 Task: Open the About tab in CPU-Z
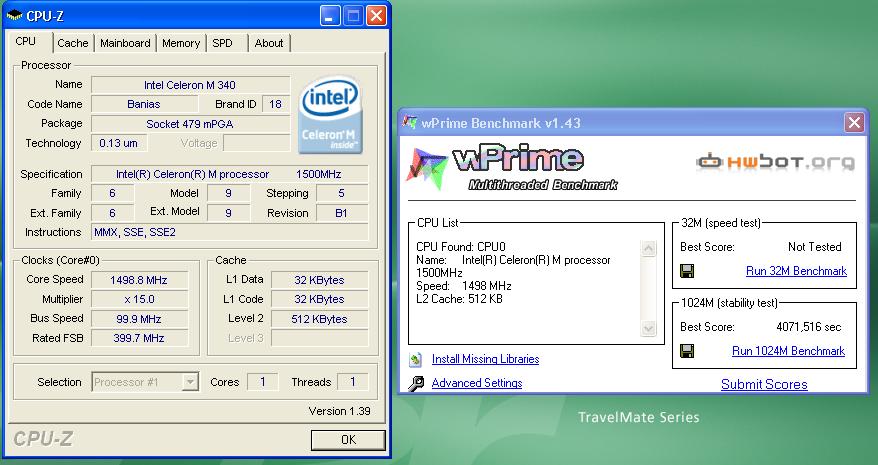coord(269,43)
